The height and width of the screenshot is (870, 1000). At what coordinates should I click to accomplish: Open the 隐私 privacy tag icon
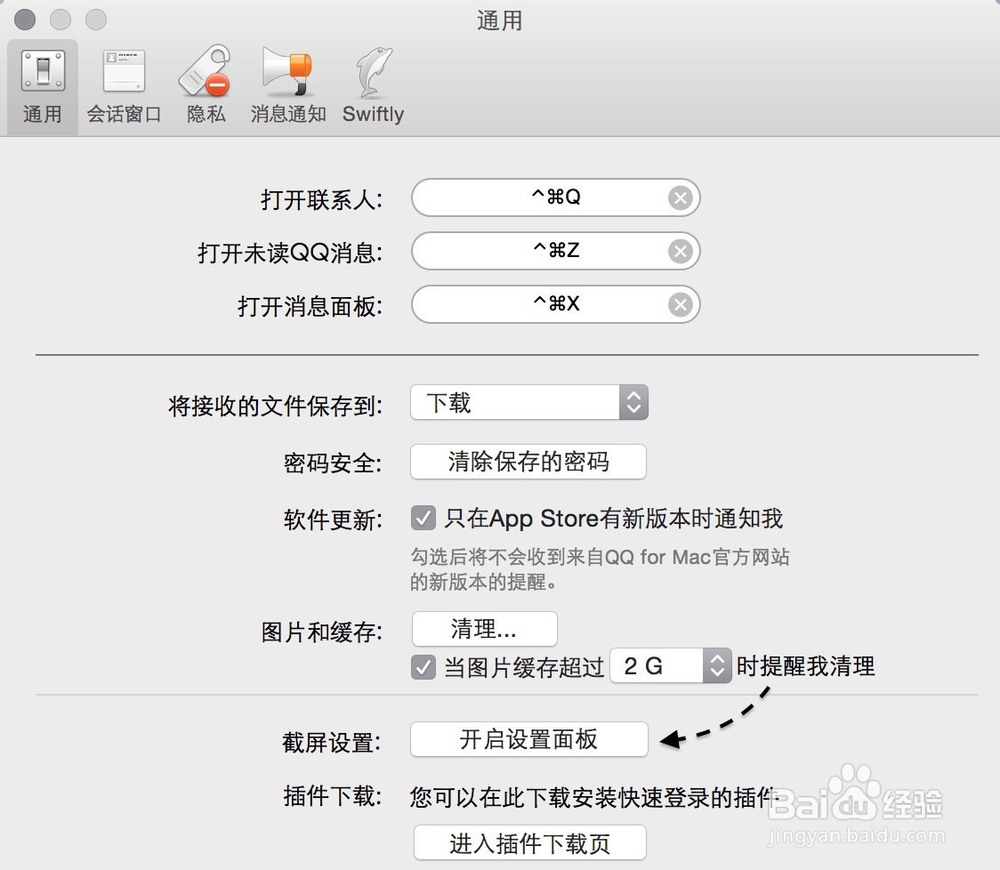point(205,86)
